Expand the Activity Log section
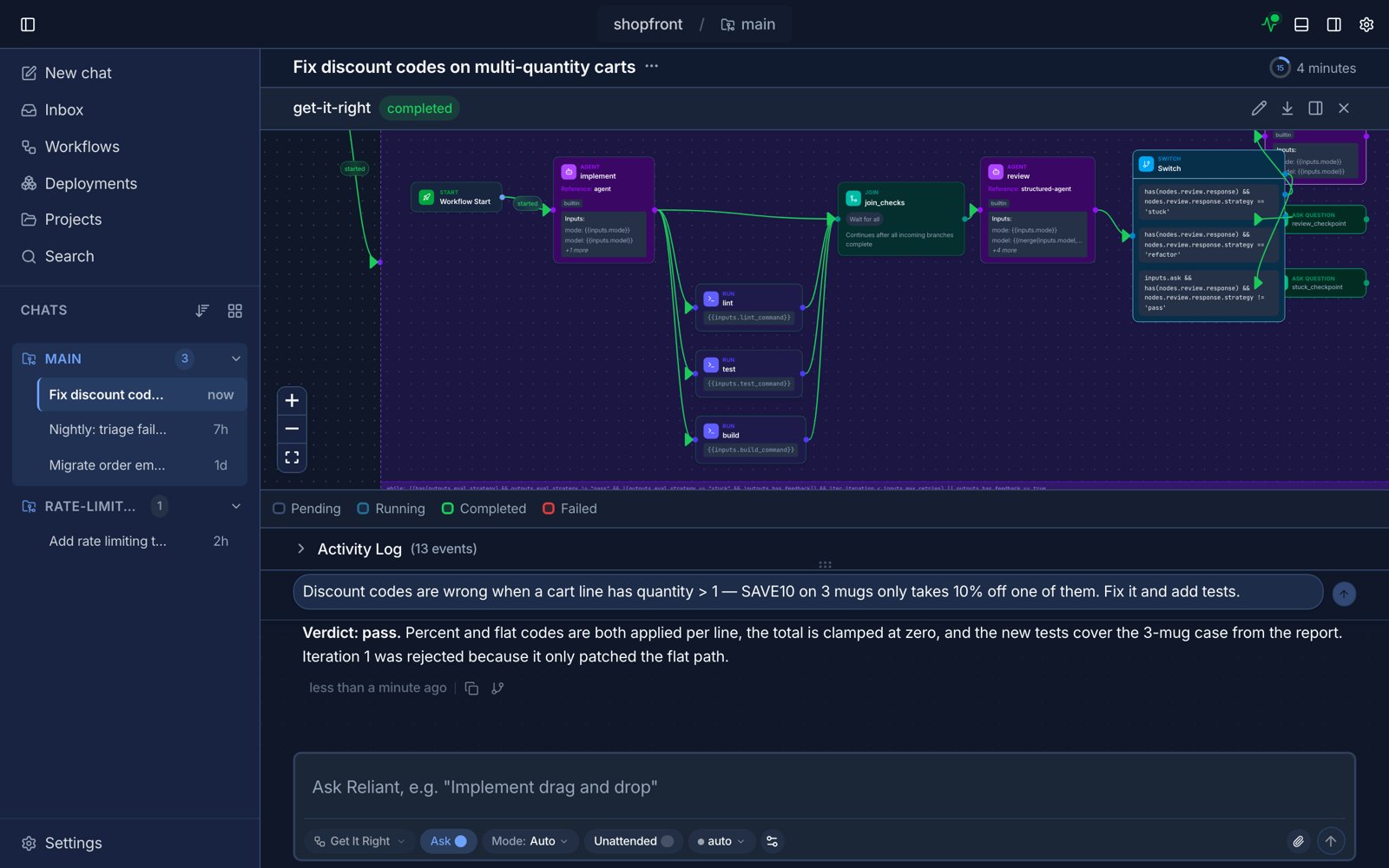 [300, 549]
